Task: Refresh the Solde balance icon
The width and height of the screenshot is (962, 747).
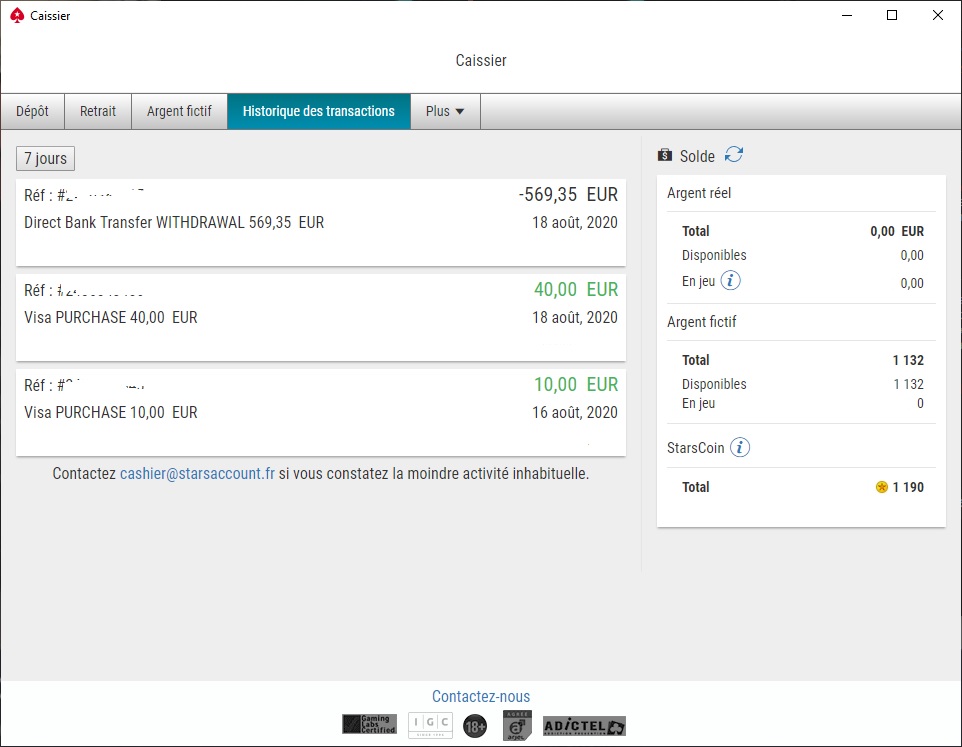Action: click(x=734, y=155)
